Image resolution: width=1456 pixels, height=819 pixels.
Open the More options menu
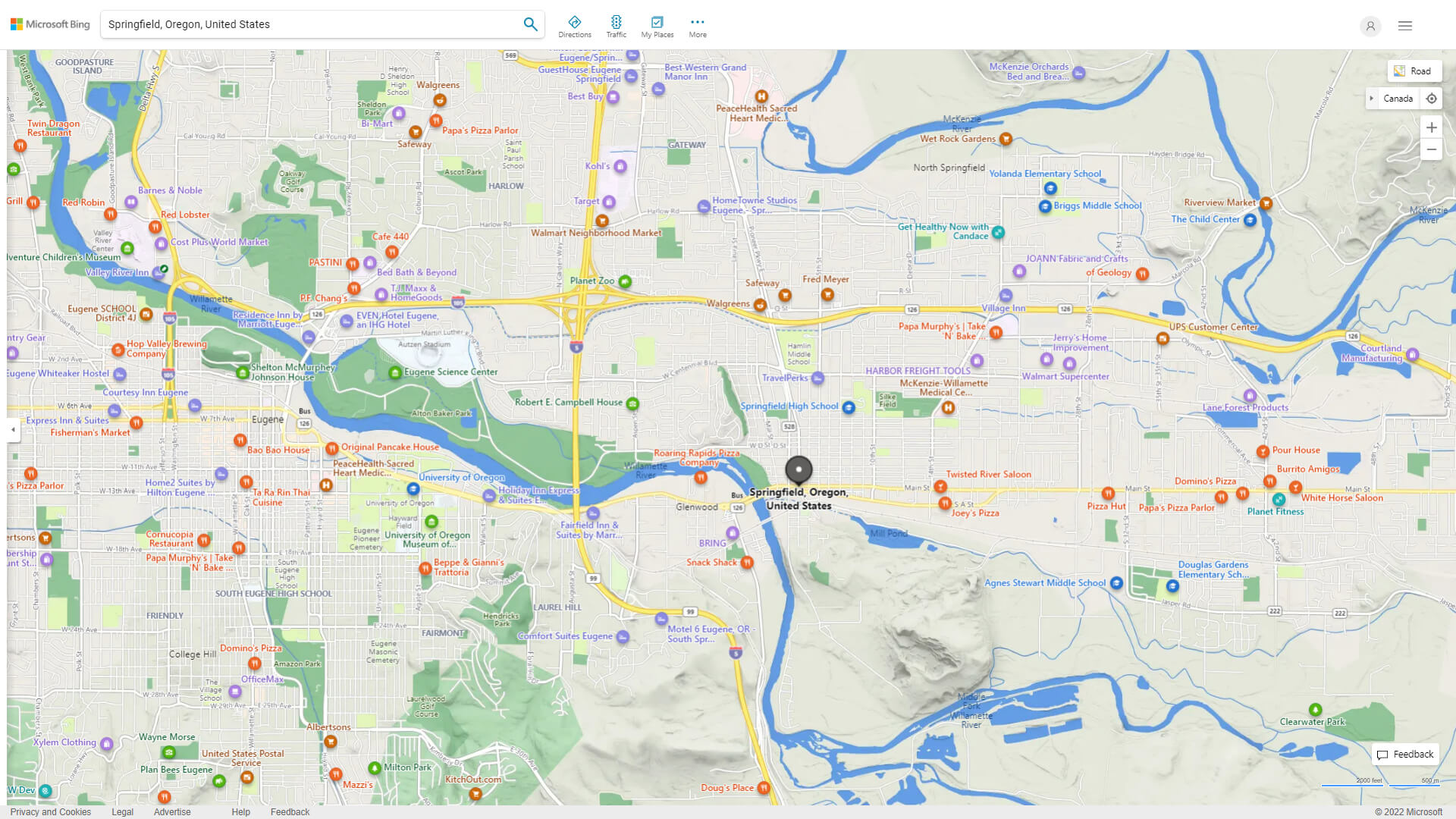(x=697, y=24)
